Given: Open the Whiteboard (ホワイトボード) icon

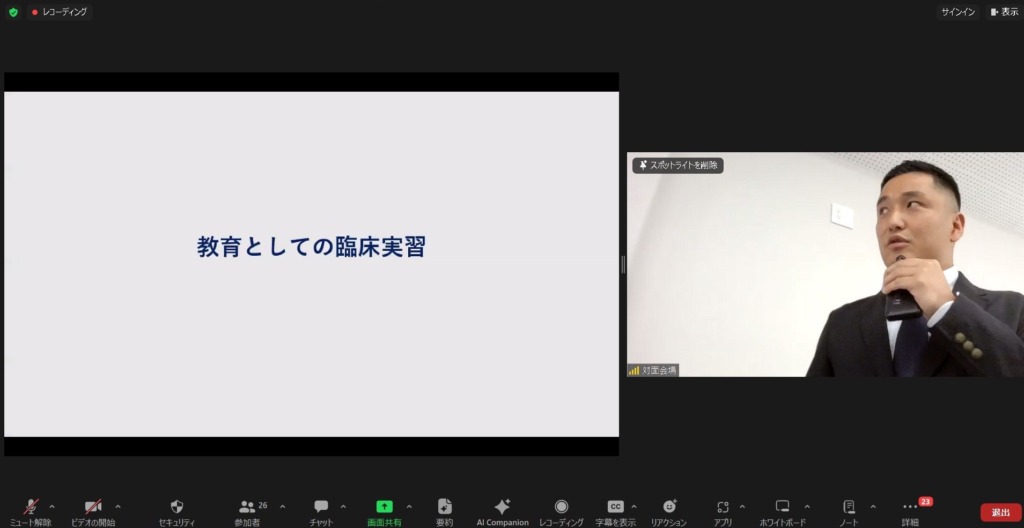Looking at the screenshot, I should point(782,507).
